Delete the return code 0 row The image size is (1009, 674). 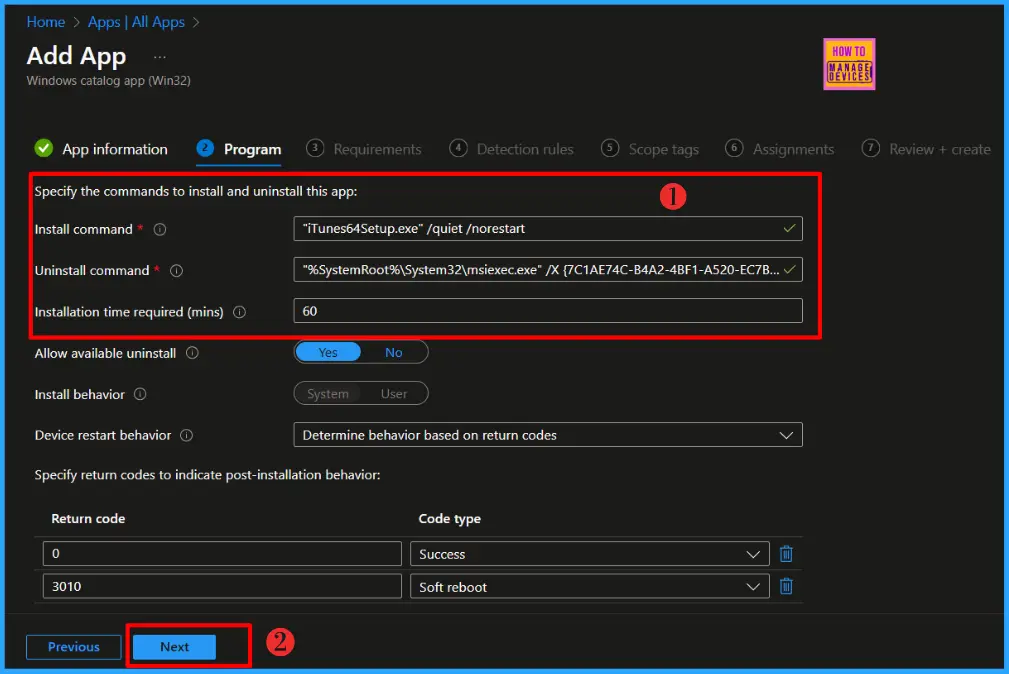(x=786, y=554)
